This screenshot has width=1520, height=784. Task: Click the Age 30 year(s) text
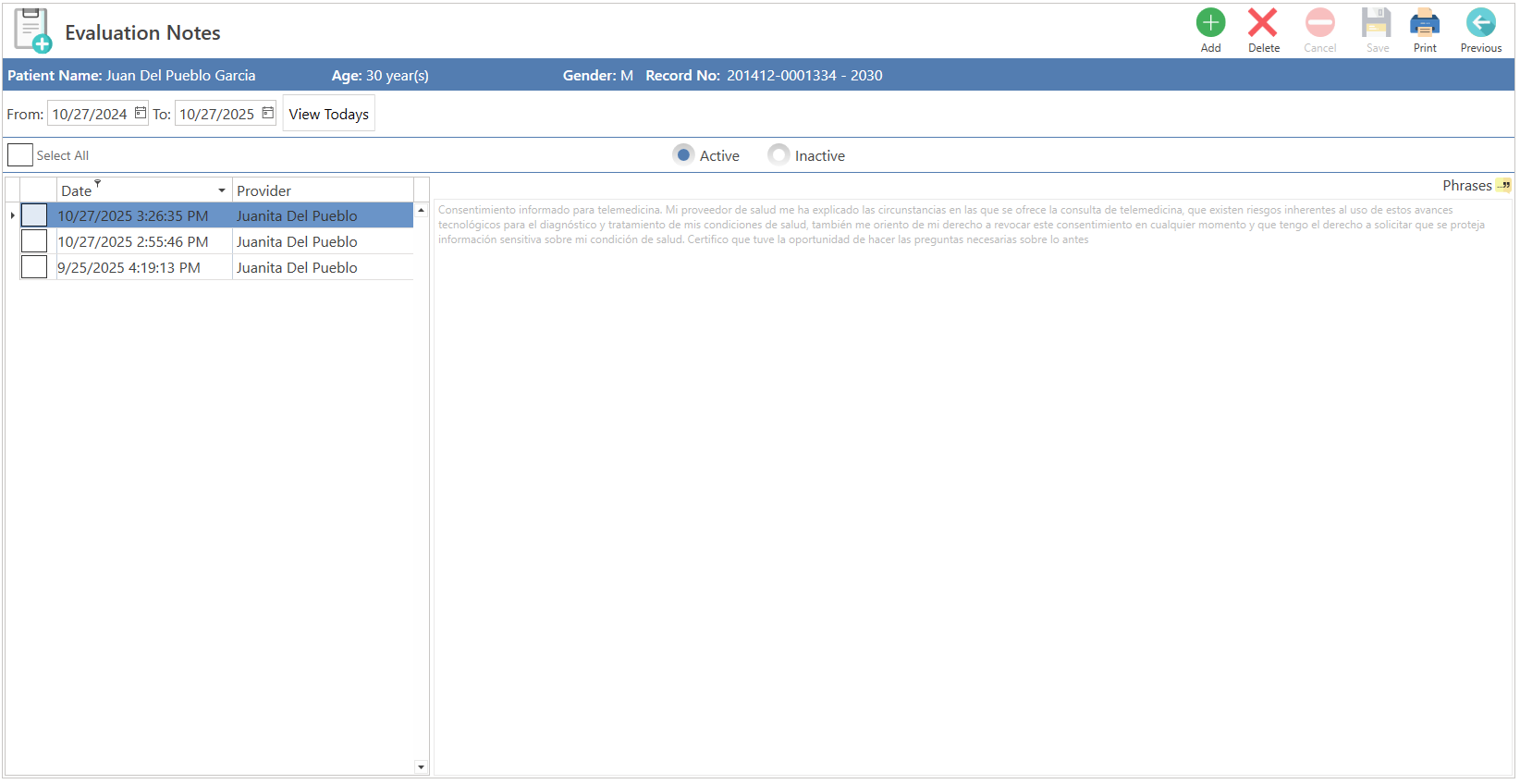380,75
